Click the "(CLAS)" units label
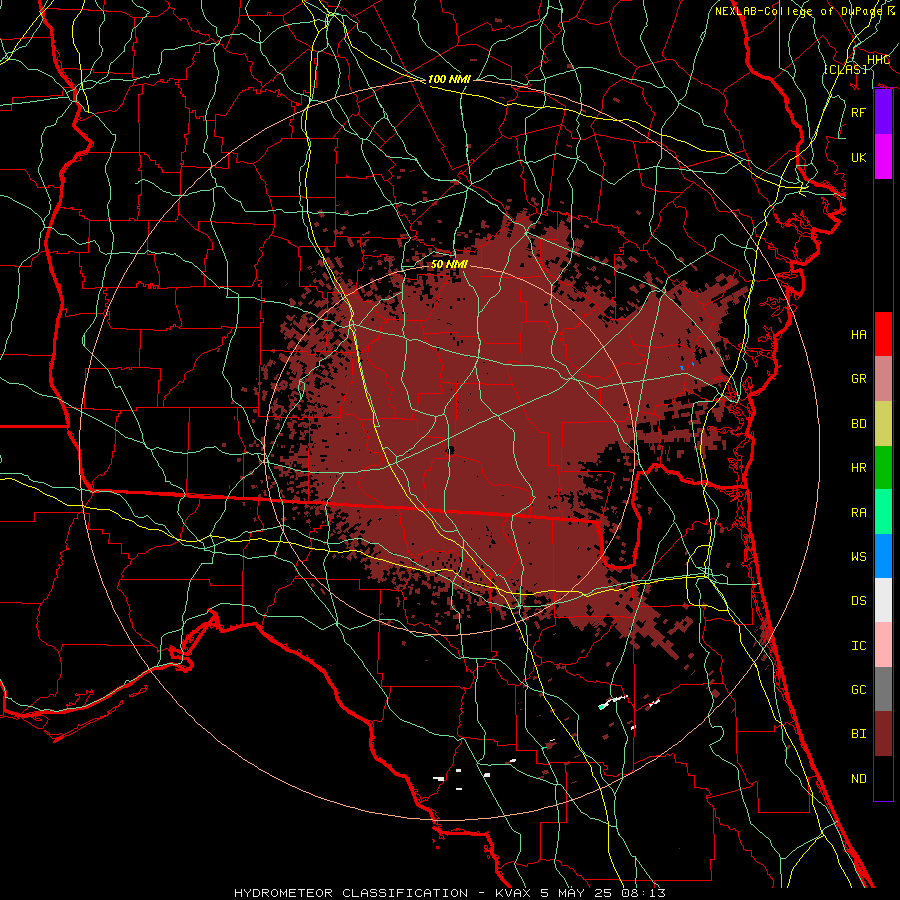 (x=845, y=69)
